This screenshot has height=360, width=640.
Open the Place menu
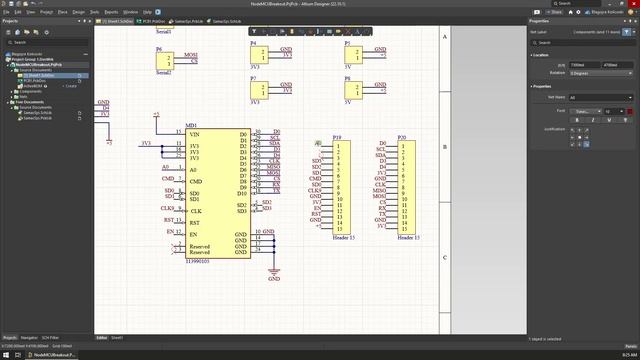click(62, 12)
